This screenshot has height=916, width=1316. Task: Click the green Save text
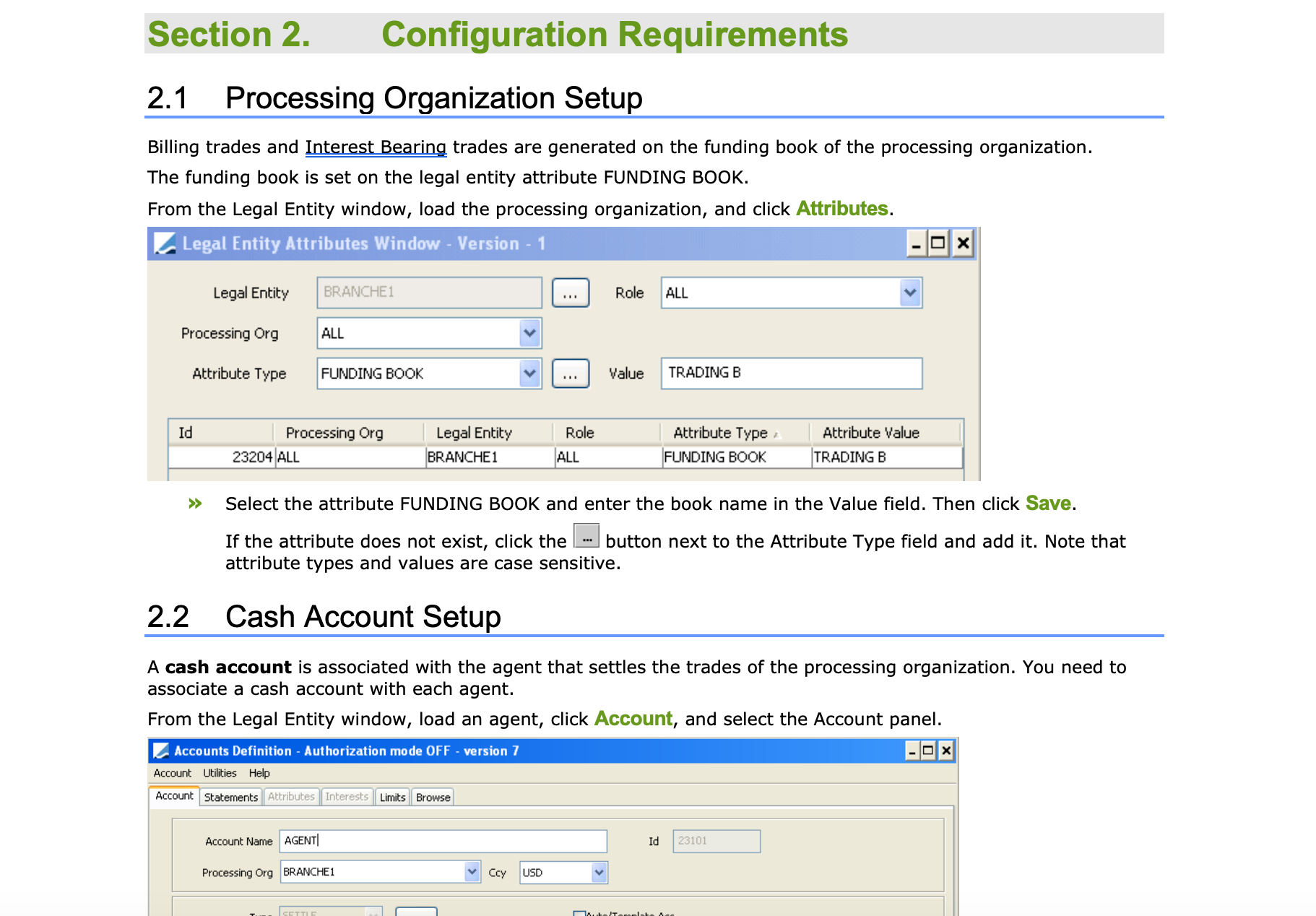point(1048,504)
